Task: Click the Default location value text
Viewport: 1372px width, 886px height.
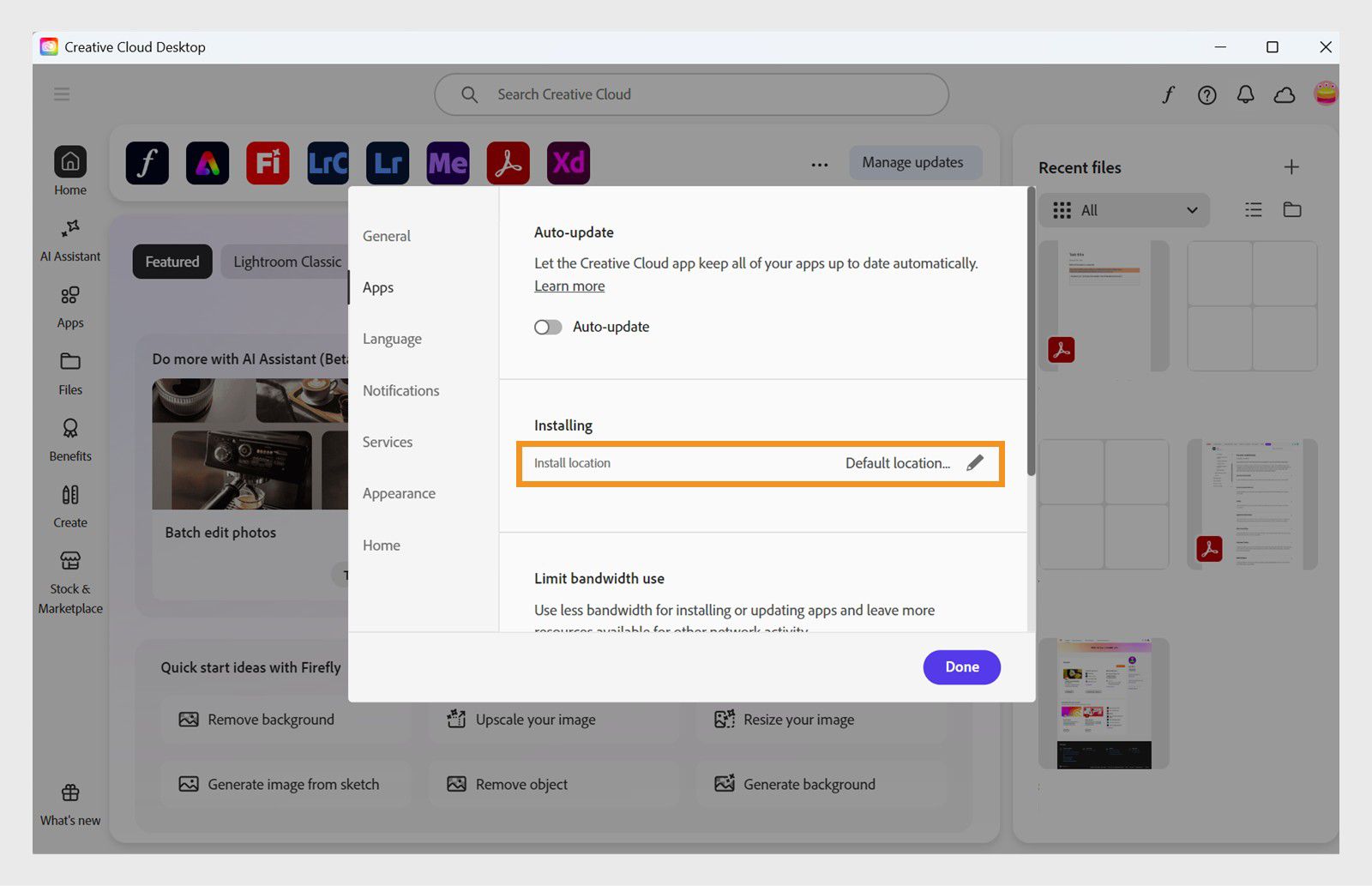Action: coord(898,463)
